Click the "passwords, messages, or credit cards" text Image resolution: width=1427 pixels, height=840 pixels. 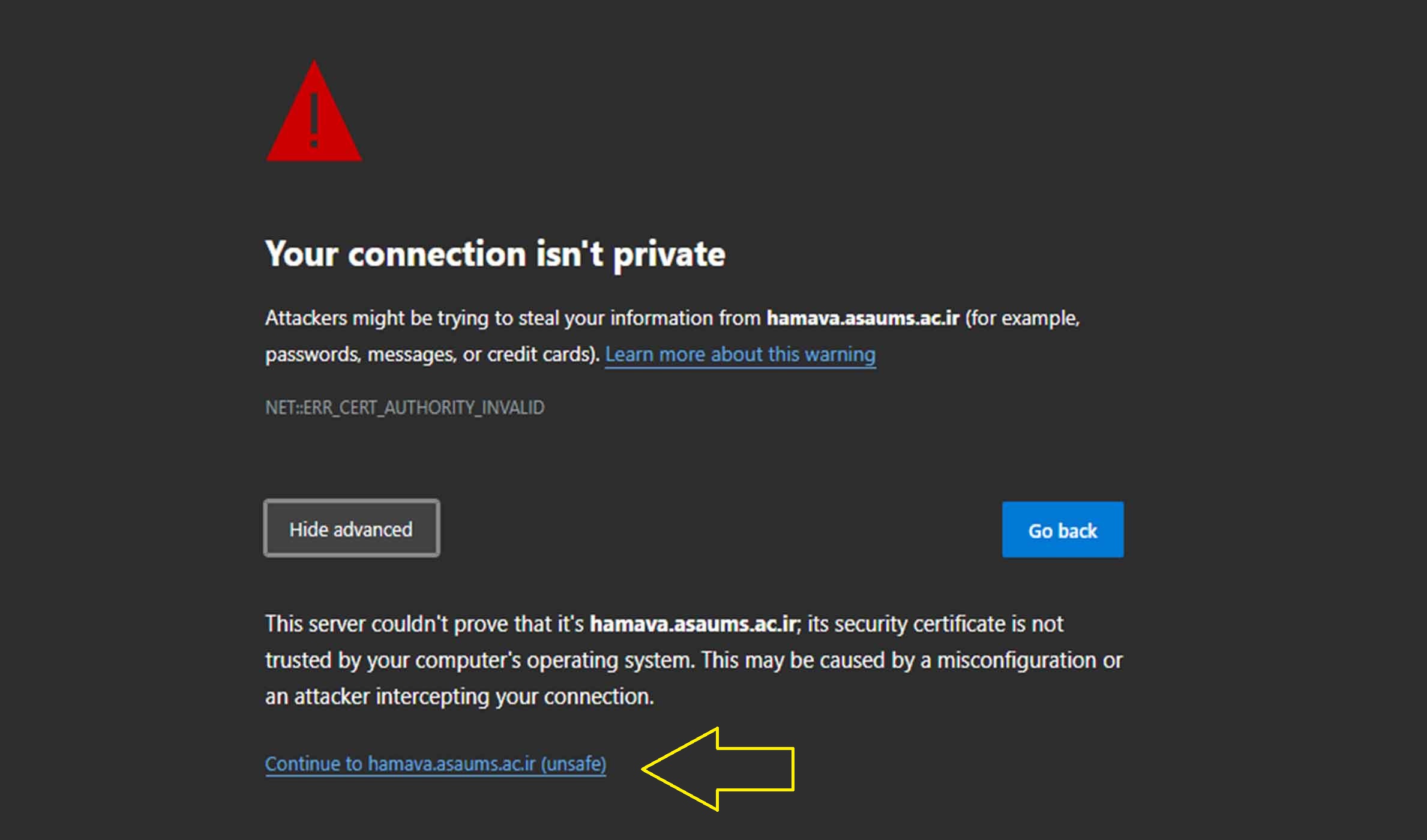click(431, 355)
